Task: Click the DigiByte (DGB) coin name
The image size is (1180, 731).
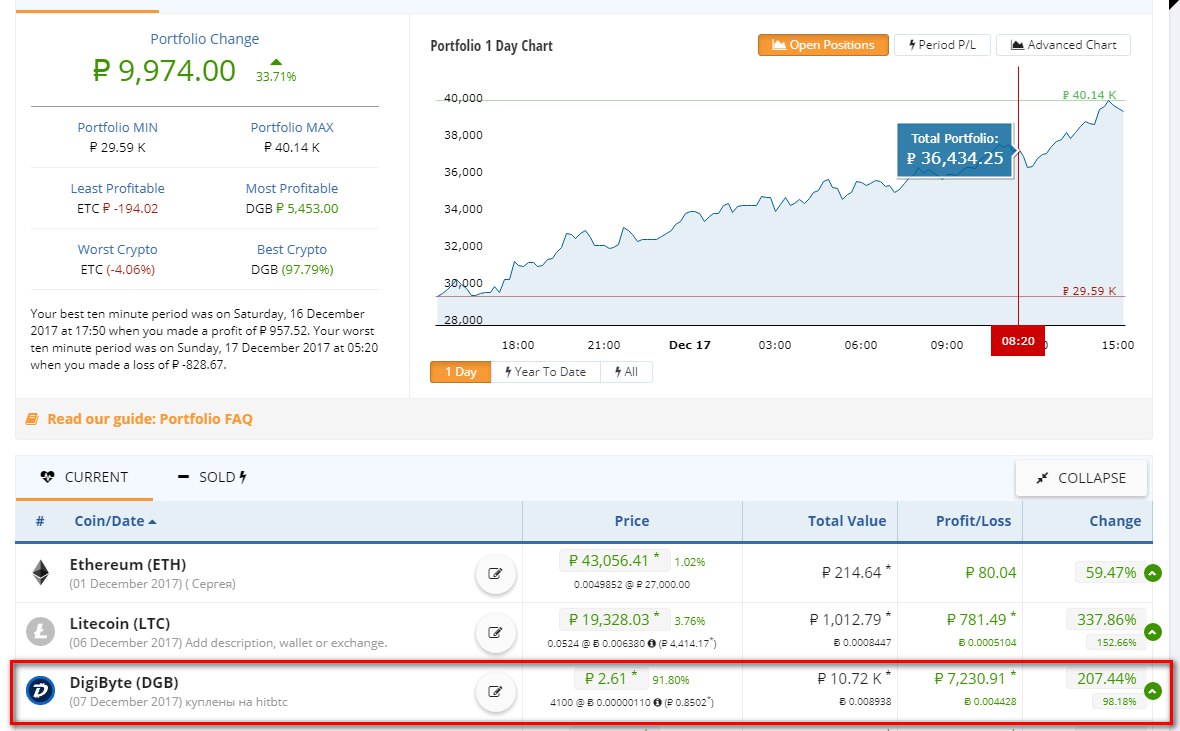Action: point(124,683)
